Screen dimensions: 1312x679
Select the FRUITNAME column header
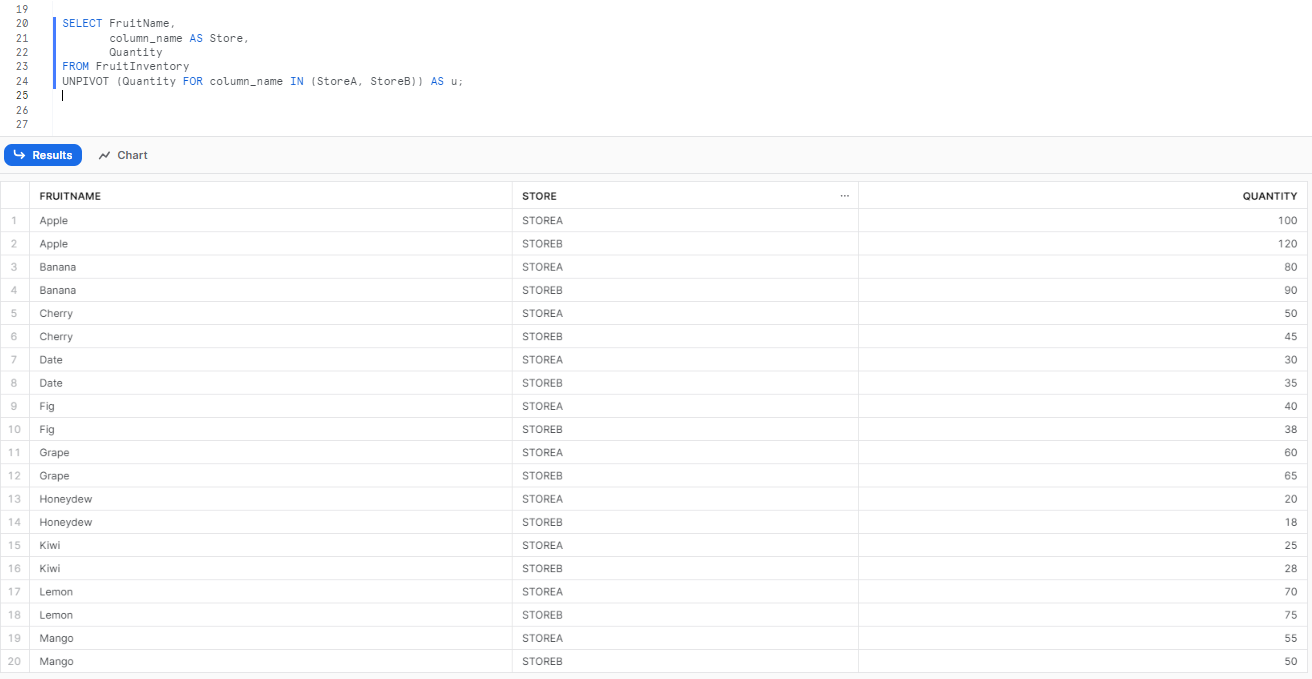(x=70, y=195)
